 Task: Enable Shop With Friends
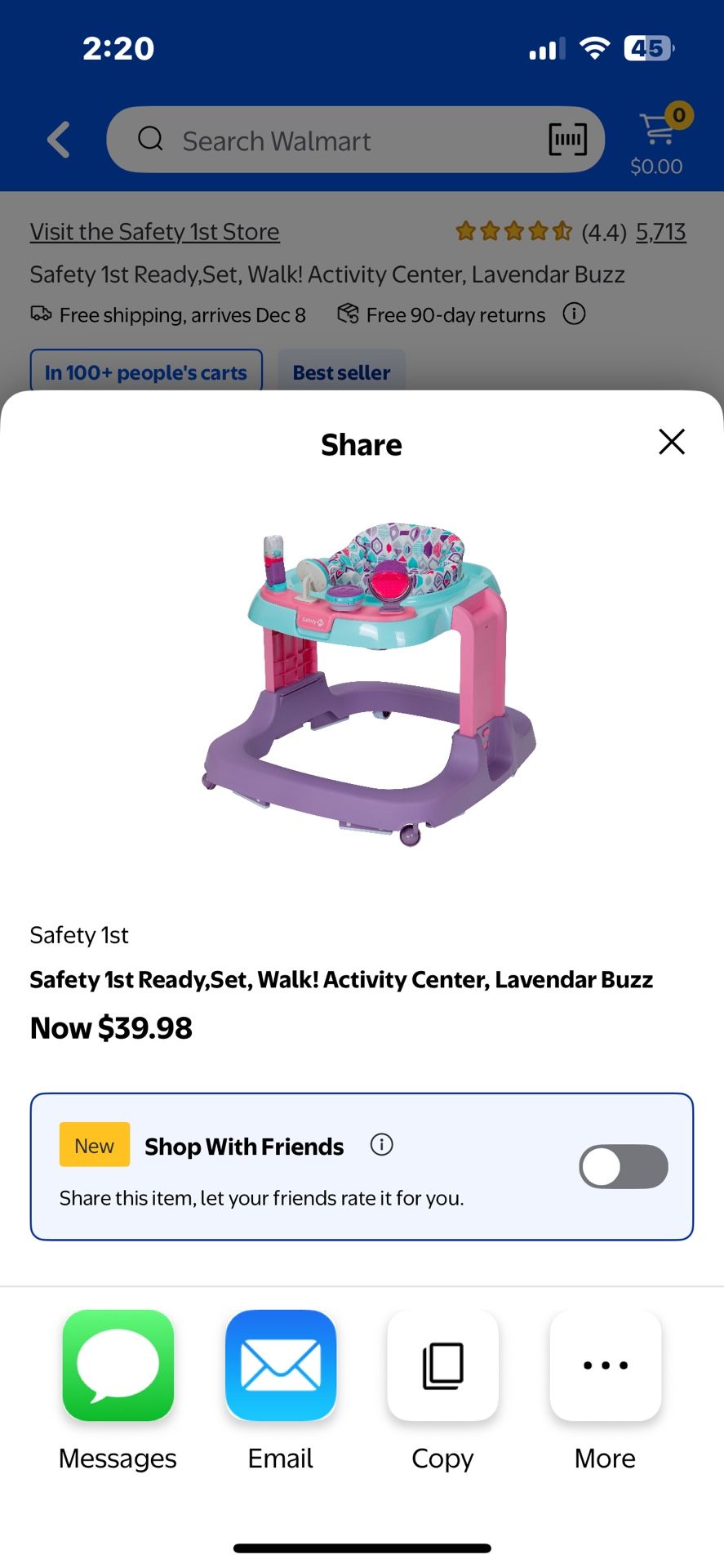623,1166
